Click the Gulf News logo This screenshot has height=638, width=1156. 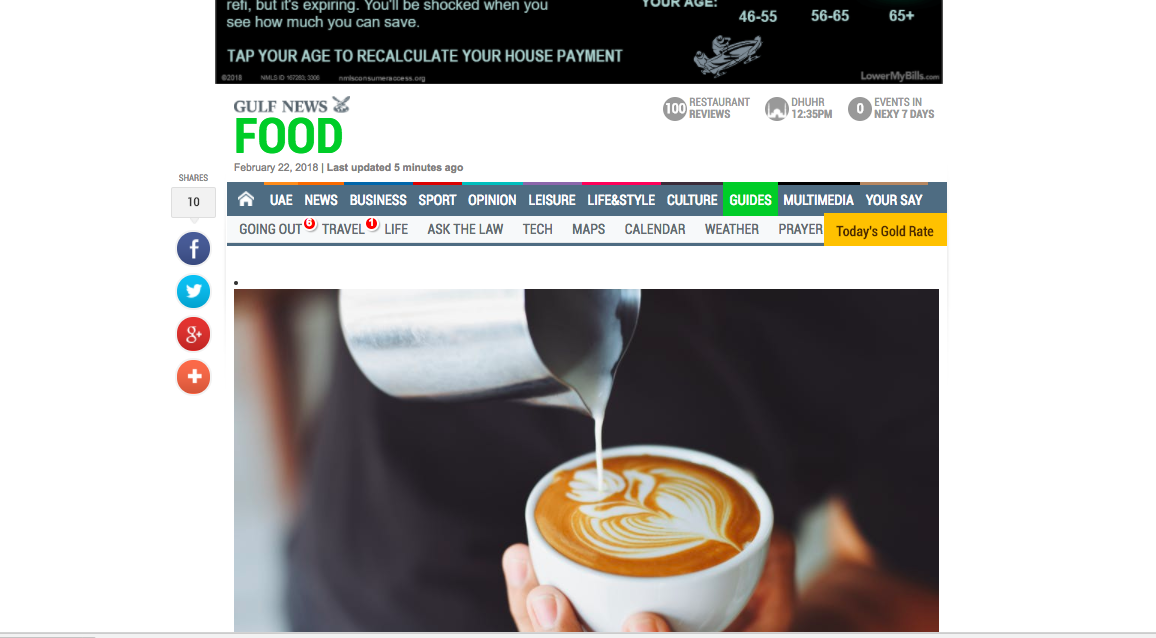tap(292, 105)
